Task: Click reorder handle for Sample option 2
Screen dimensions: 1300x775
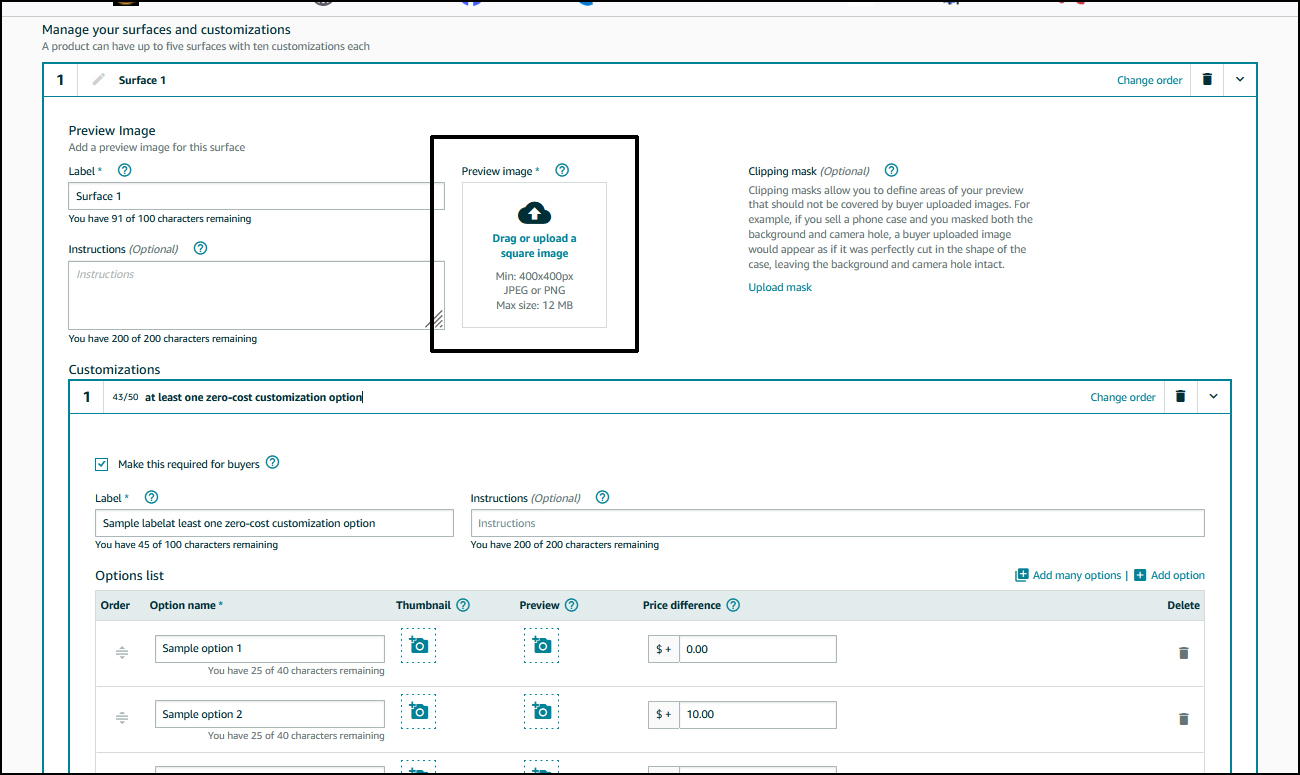Action: tap(121, 718)
